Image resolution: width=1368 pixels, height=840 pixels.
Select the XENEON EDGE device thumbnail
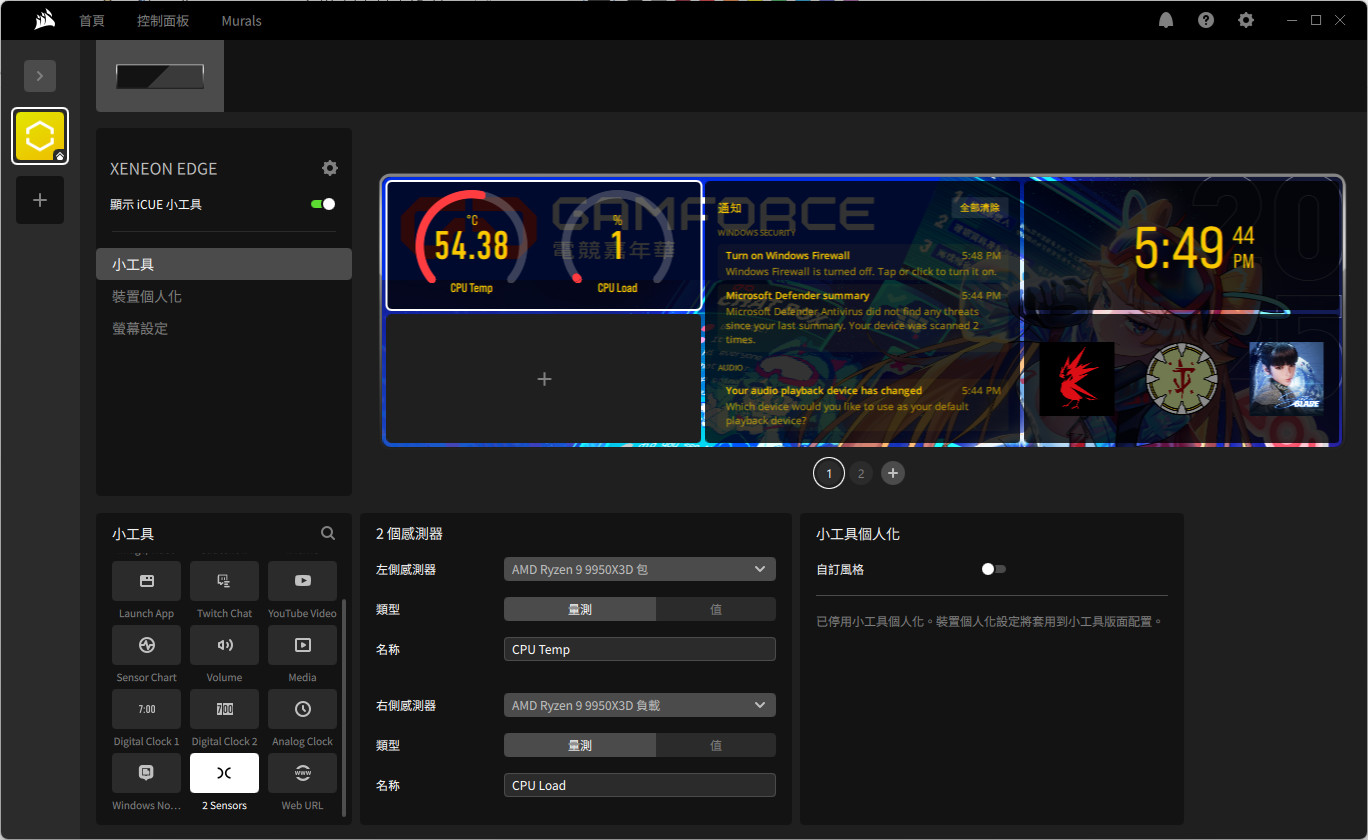coord(160,76)
